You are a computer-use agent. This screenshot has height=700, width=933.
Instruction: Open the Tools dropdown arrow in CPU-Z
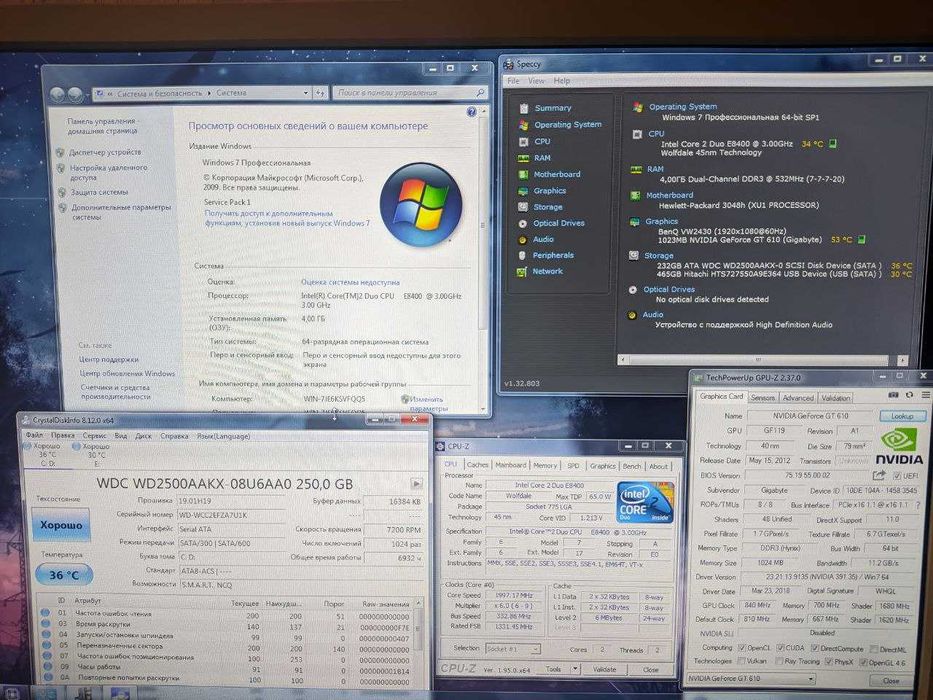(x=575, y=669)
